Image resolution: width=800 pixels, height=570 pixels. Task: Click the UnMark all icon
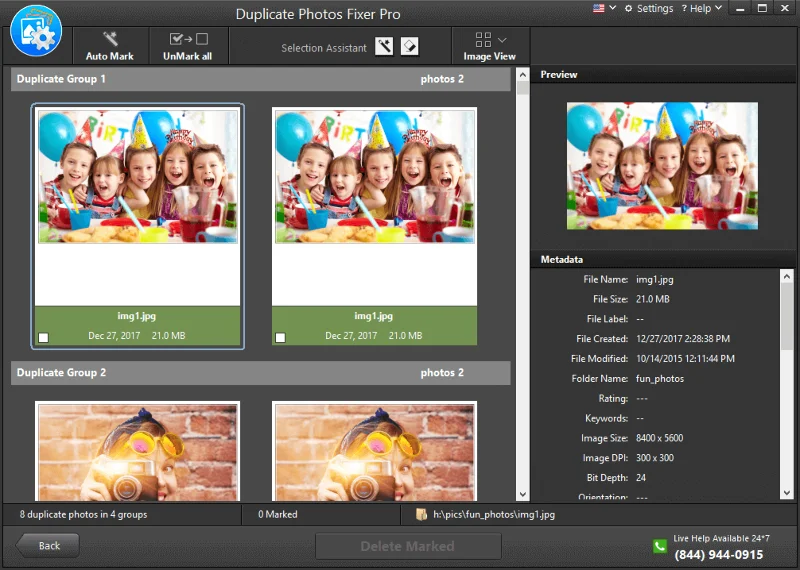pos(187,40)
